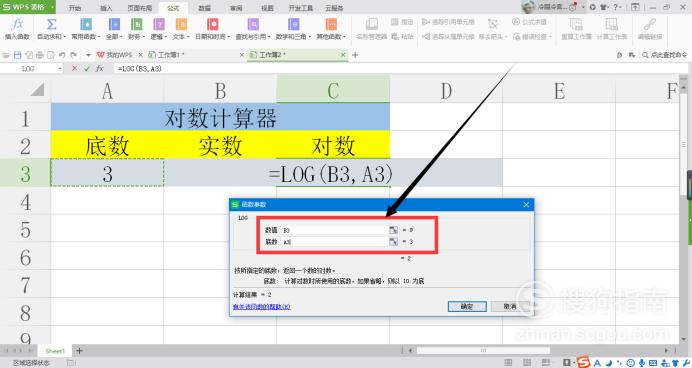Select cell A3 containing 3

[x=107, y=173]
